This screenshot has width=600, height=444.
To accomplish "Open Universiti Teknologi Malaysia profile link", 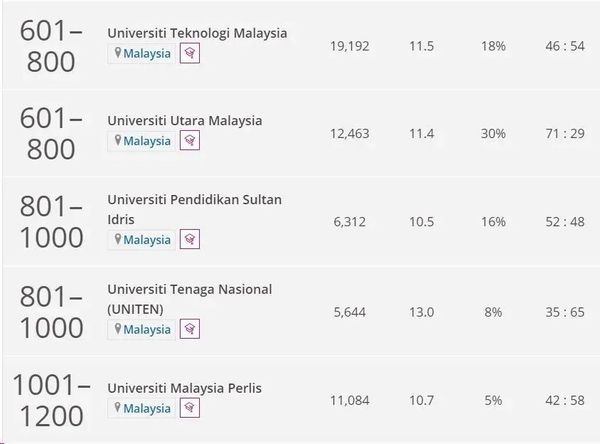I will tap(197, 33).
